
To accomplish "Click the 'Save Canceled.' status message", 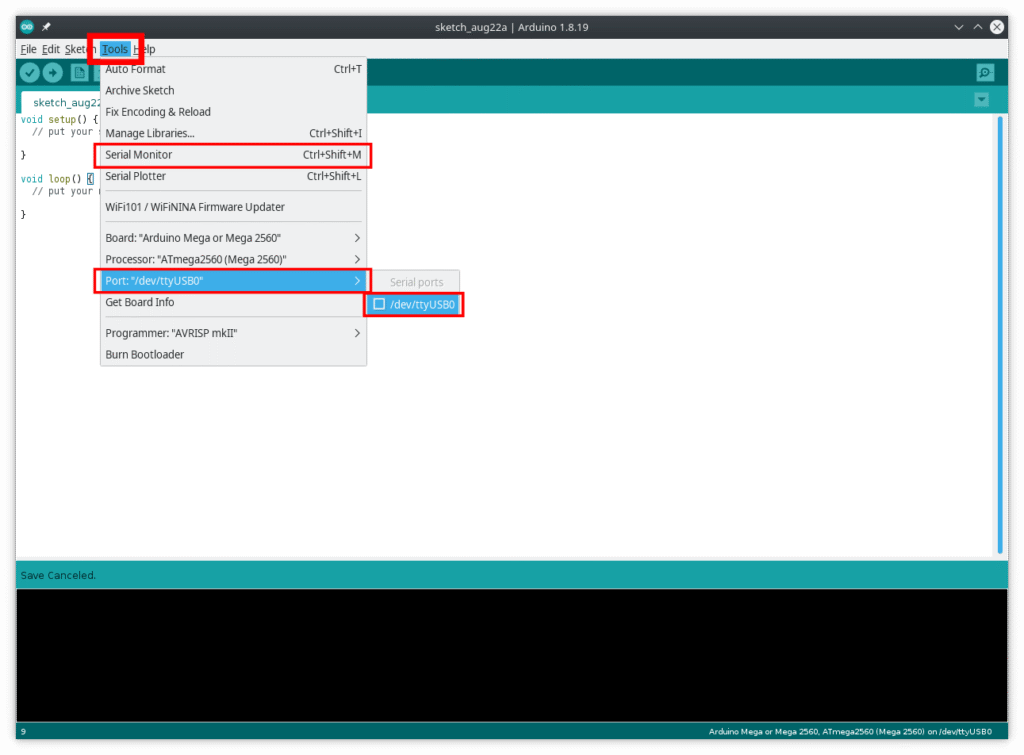I will pos(58,575).
